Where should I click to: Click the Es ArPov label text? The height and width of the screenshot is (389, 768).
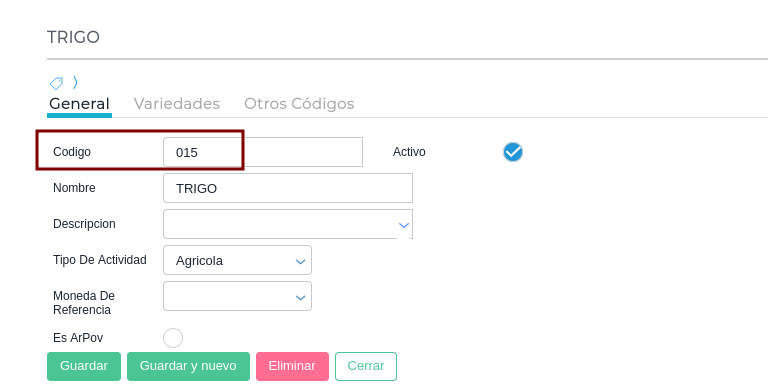point(78,338)
